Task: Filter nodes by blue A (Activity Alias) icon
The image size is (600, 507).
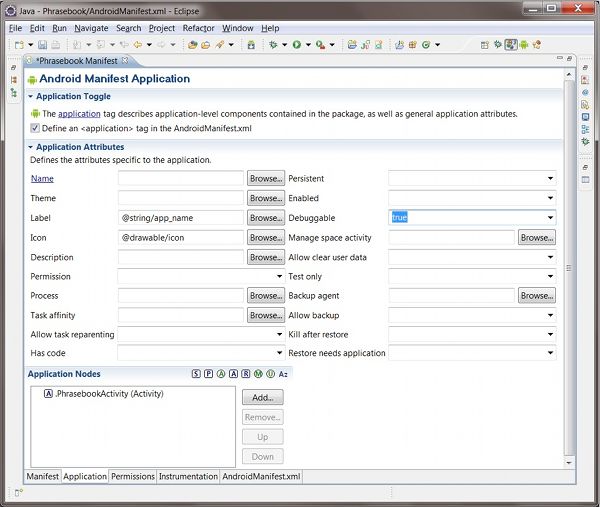Action: (233, 374)
